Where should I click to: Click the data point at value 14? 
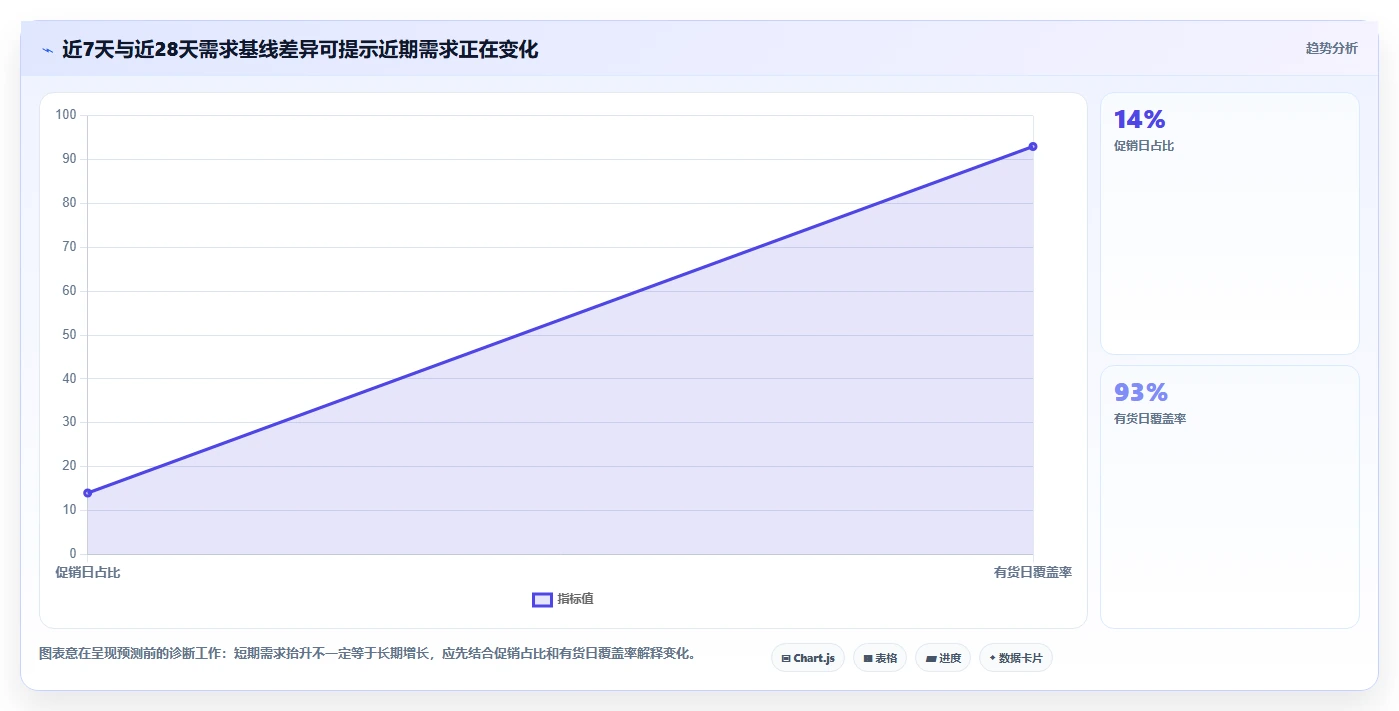tap(88, 493)
